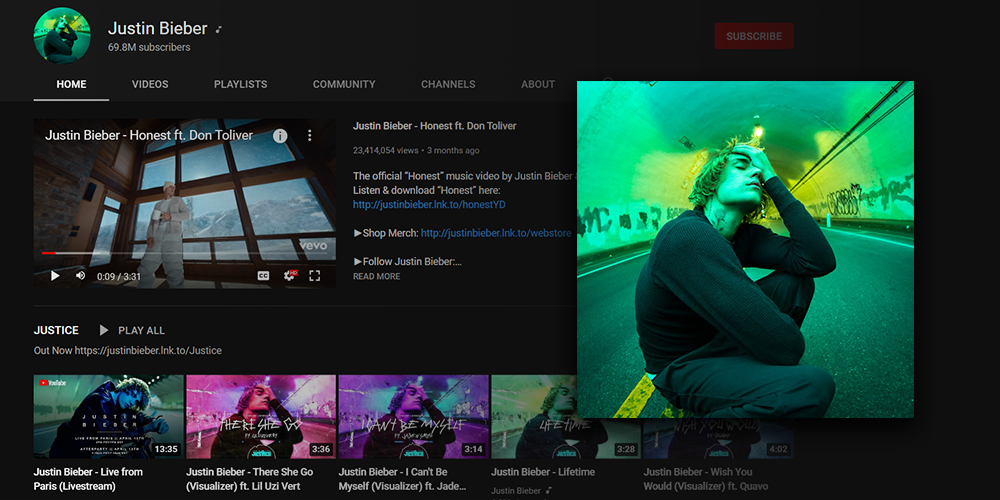Open the Lifetime video thumbnail
Screen dimensions: 1000x500
pos(533,417)
